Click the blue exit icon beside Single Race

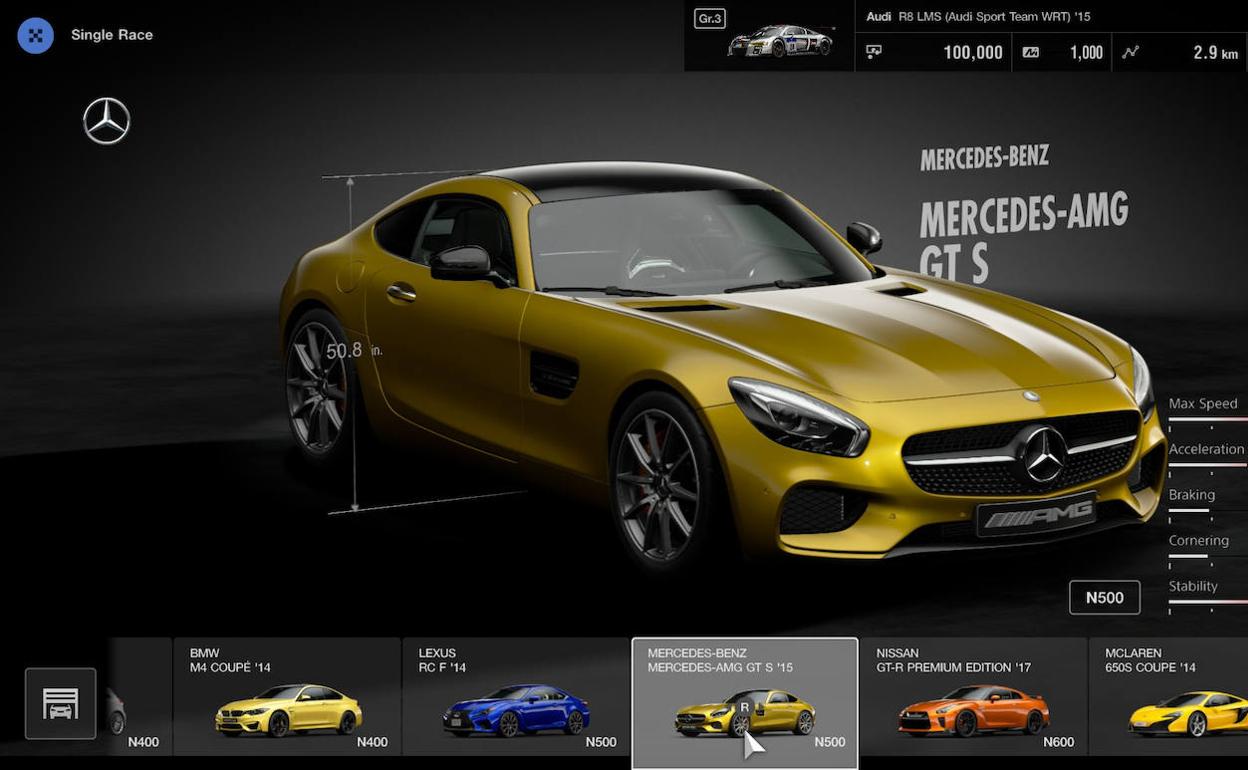[x=35, y=35]
